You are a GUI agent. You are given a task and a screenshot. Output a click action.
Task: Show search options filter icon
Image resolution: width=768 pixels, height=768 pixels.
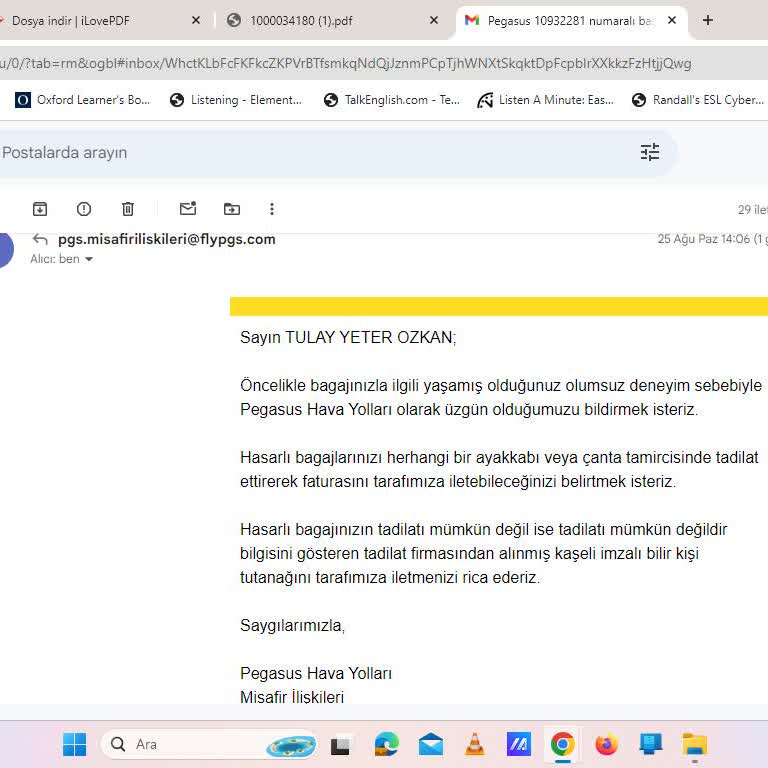coord(649,152)
